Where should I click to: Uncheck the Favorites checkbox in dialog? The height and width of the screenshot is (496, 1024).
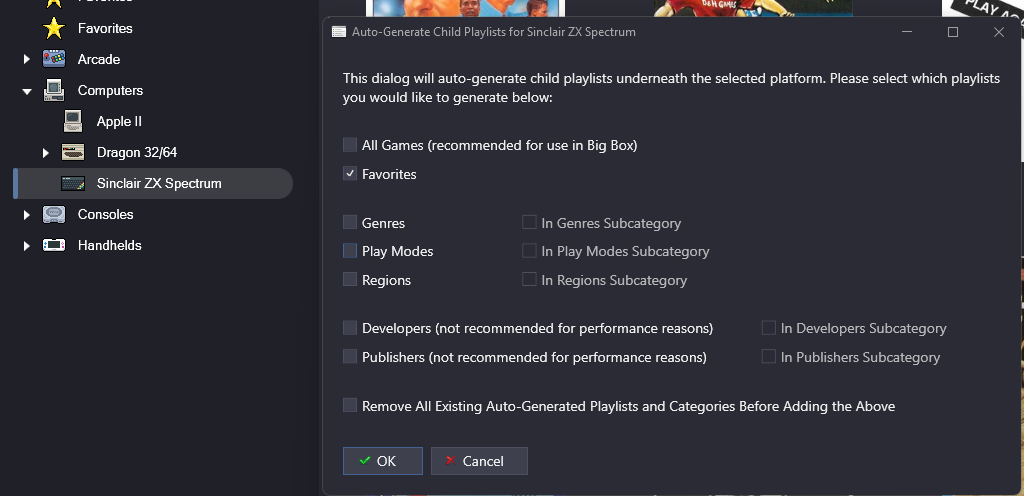point(350,174)
